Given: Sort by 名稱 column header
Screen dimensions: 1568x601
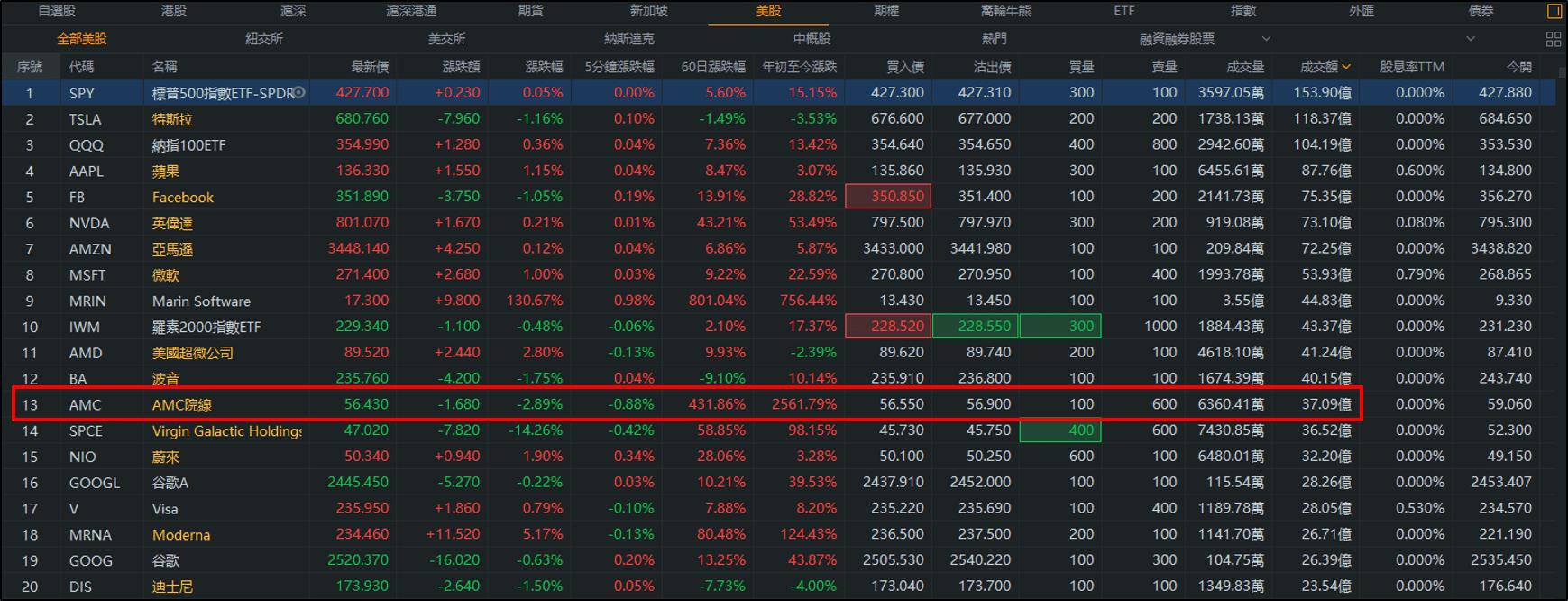Looking at the screenshot, I should pos(165,67).
